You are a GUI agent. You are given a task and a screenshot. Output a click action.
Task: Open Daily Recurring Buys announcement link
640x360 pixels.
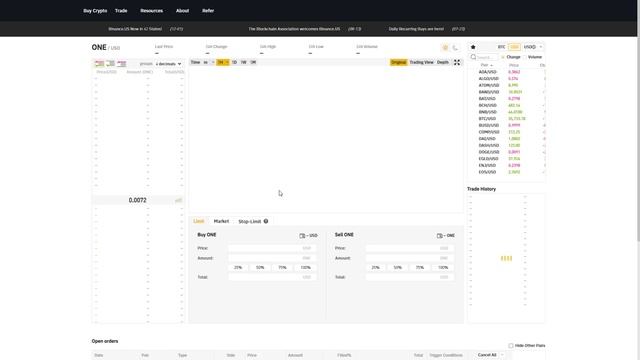(x=416, y=29)
